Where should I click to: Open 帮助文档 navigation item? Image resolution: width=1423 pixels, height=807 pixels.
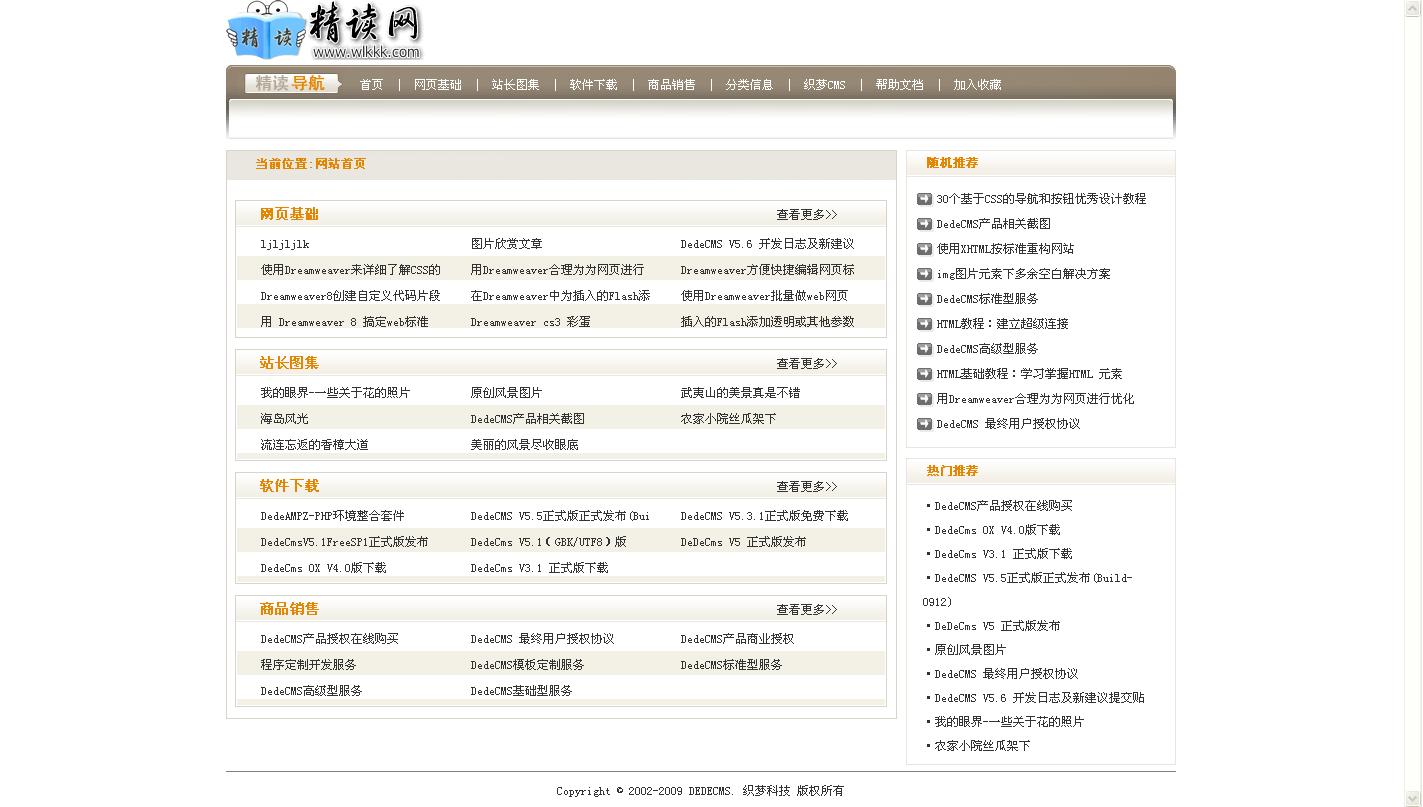(899, 85)
